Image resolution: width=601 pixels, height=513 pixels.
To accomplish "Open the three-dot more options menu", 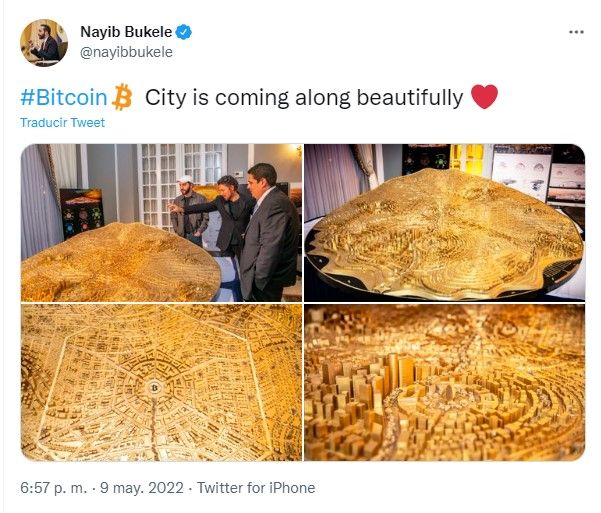I will 576,32.
